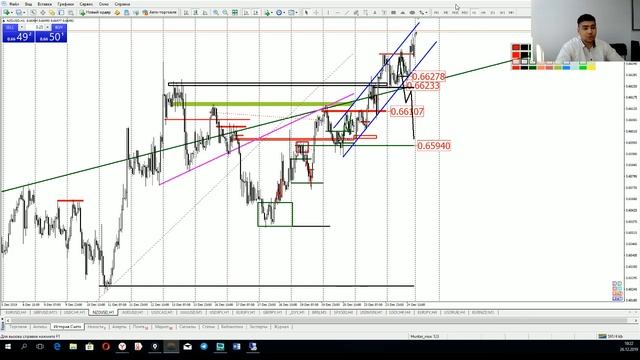Toggle the Data Window panel
Image resolution: width=640 pixels, height=360 pixels.
42,12
